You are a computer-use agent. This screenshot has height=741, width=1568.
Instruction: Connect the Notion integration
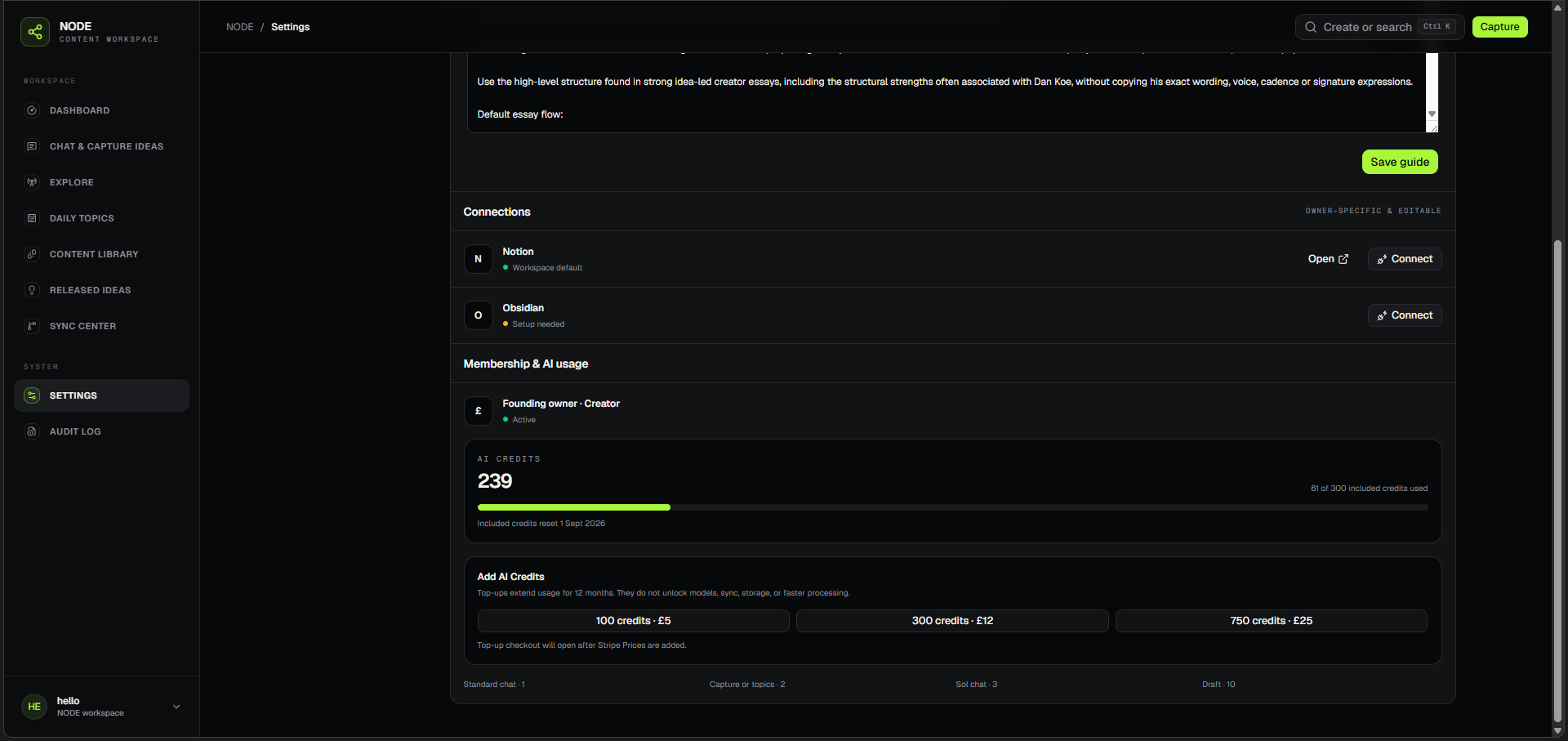[x=1405, y=259]
